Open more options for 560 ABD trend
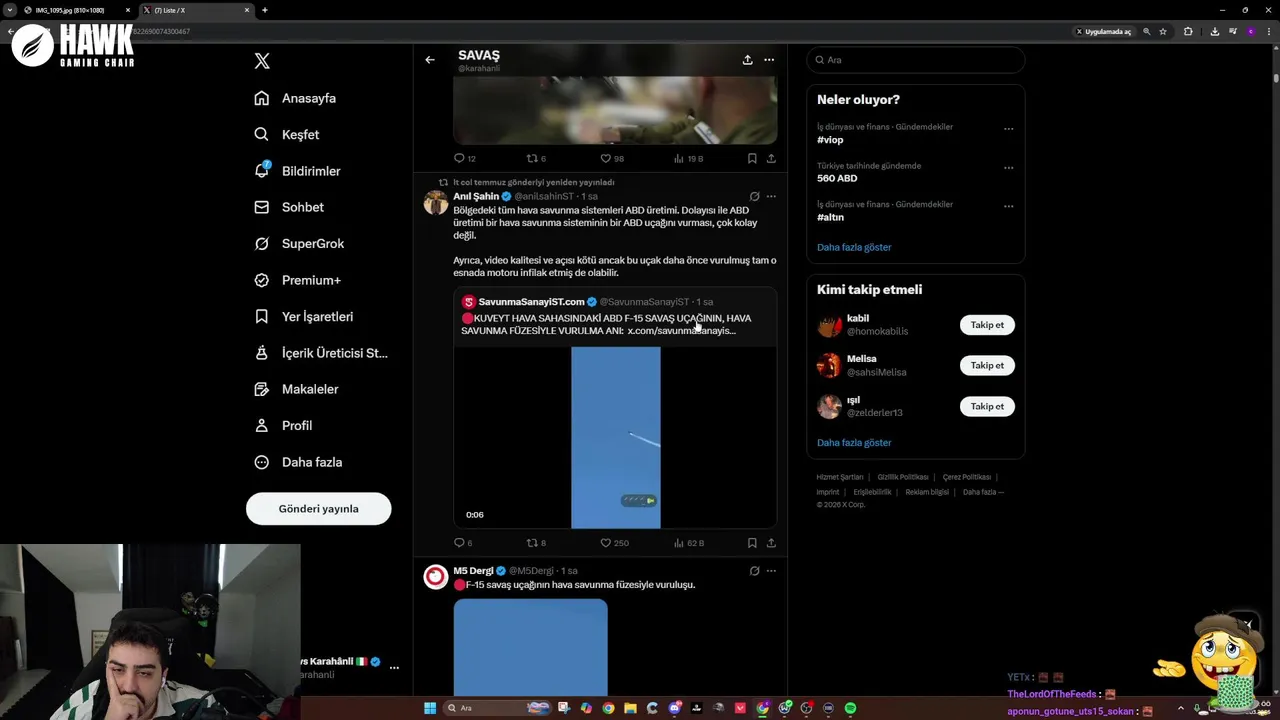Screen dimensions: 1280x720 [x=1008, y=168]
